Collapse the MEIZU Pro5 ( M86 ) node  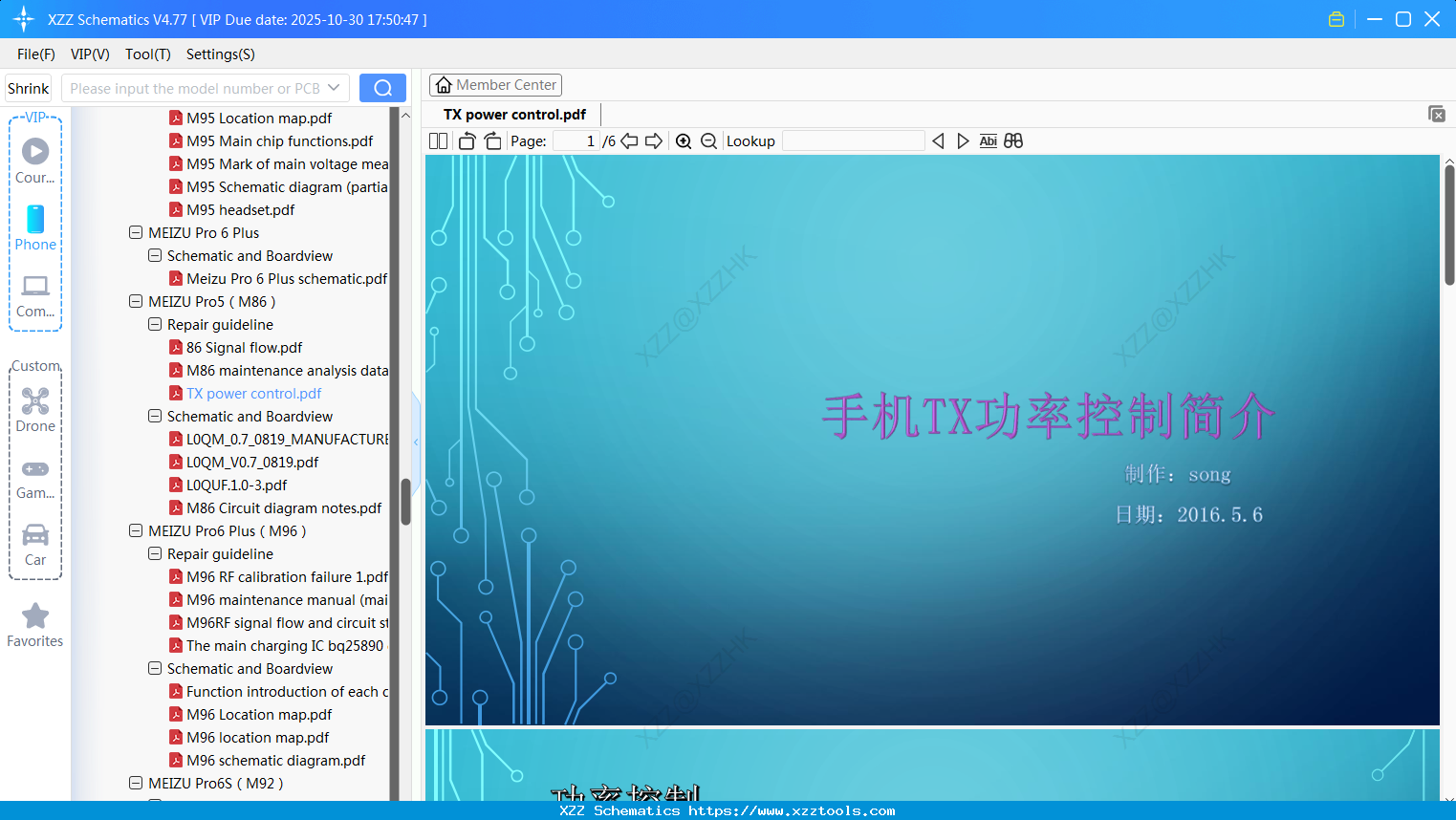click(x=135, y=301)
